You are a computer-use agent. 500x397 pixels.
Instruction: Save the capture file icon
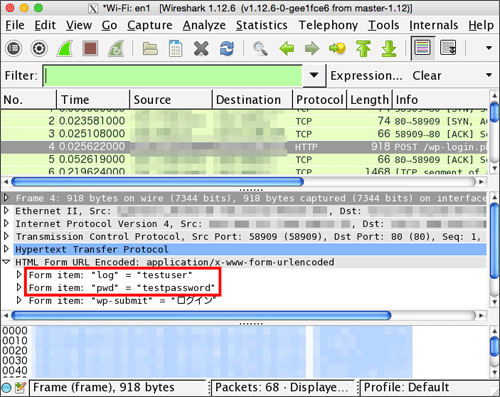176,49
